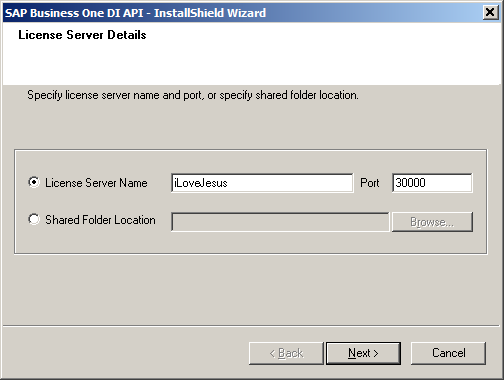
Task: Click the License Server Name input field
Action: click(262, 183)
